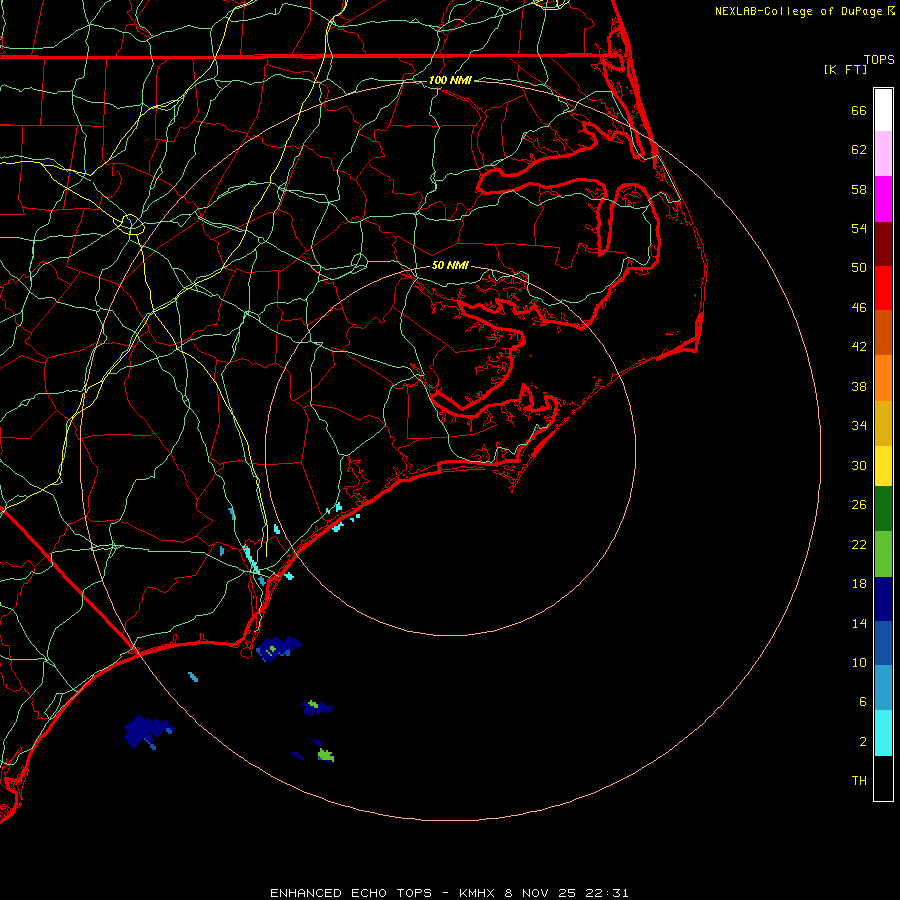Click the dark red 54 kft swatch
900x900 pixels.
point(883,243)
